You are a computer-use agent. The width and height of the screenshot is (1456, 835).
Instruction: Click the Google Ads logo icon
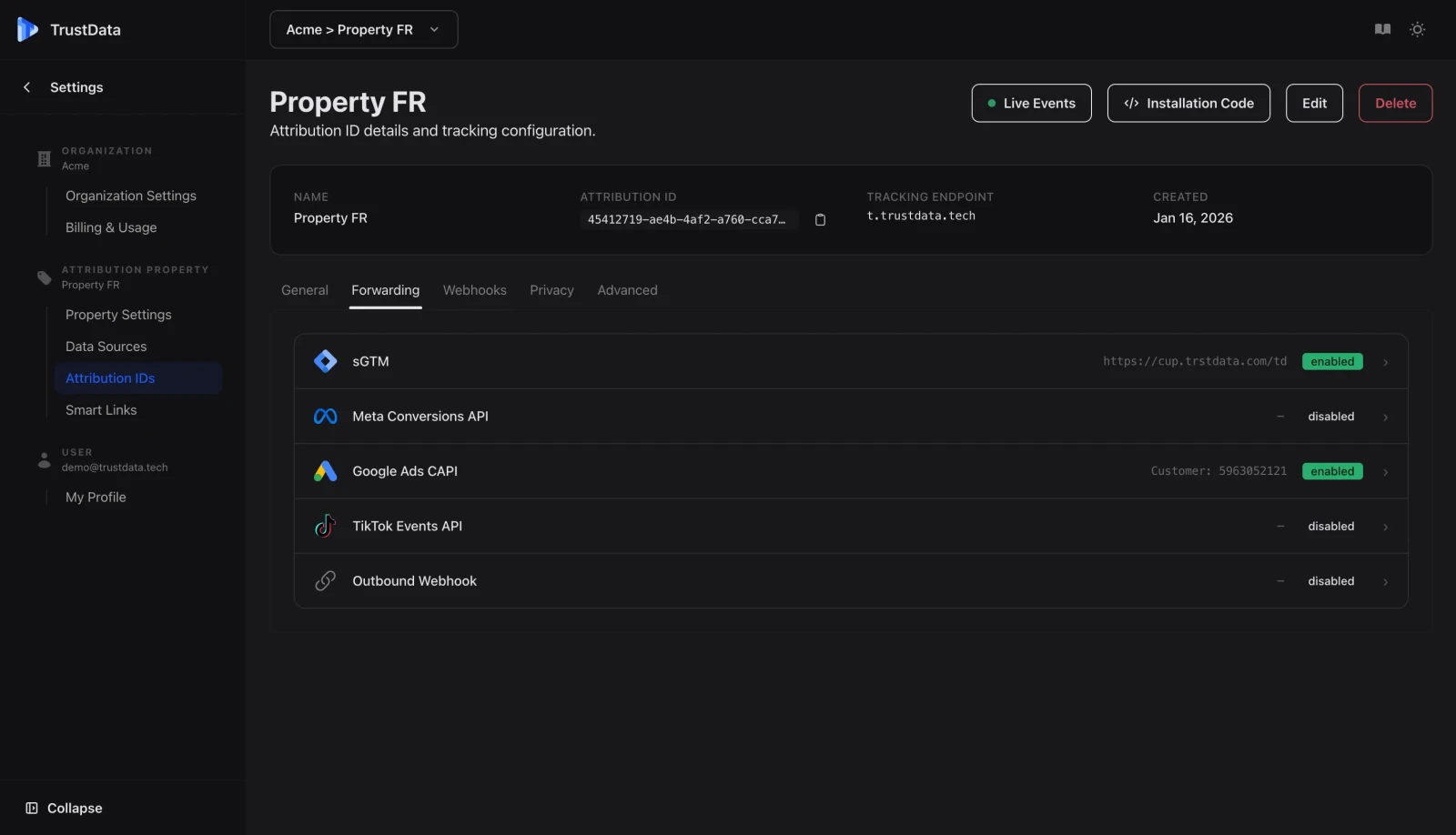[x=325, y=471]
